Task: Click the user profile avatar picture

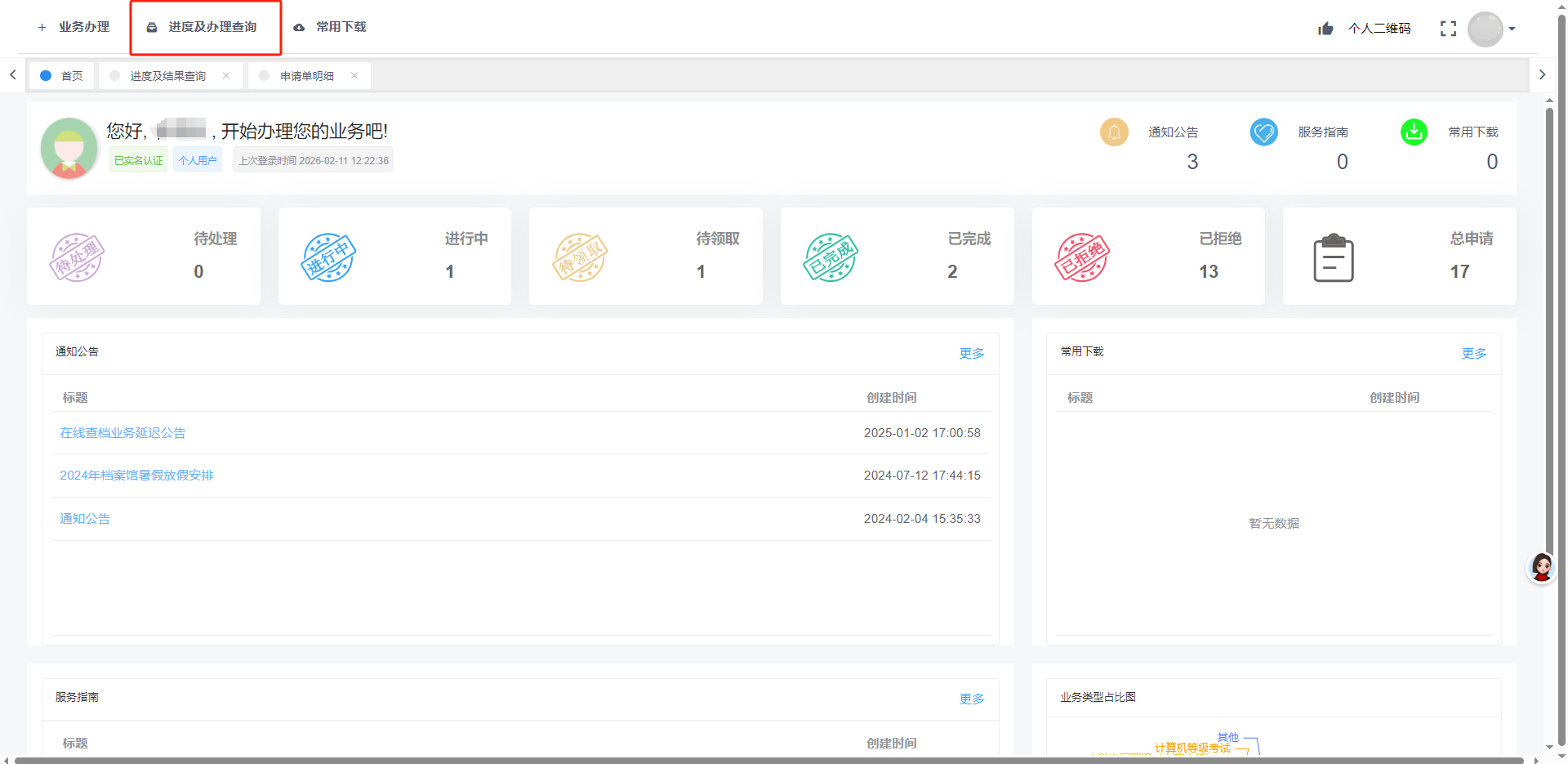Action: click(69, 148)
